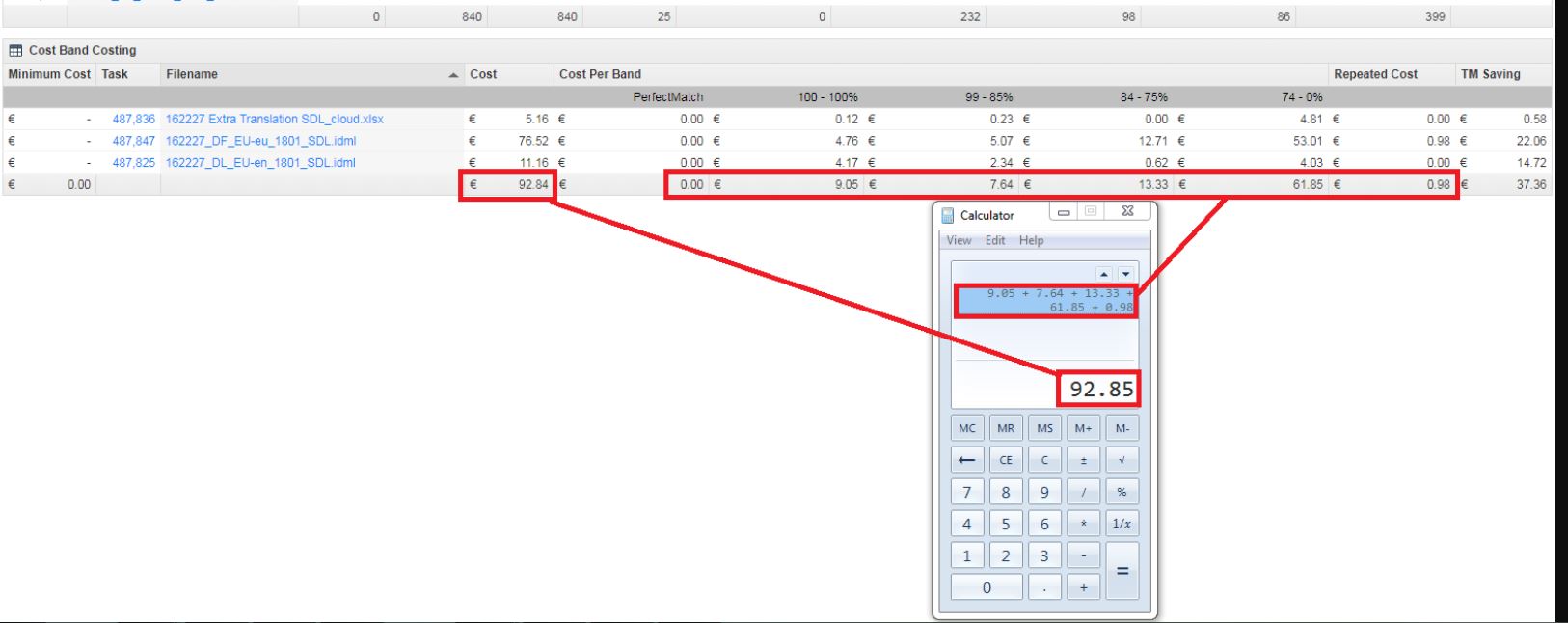This screenshot has width=1568, height=623.
Task: Click the 4 key in Calculator
Action: coord(967,524)
